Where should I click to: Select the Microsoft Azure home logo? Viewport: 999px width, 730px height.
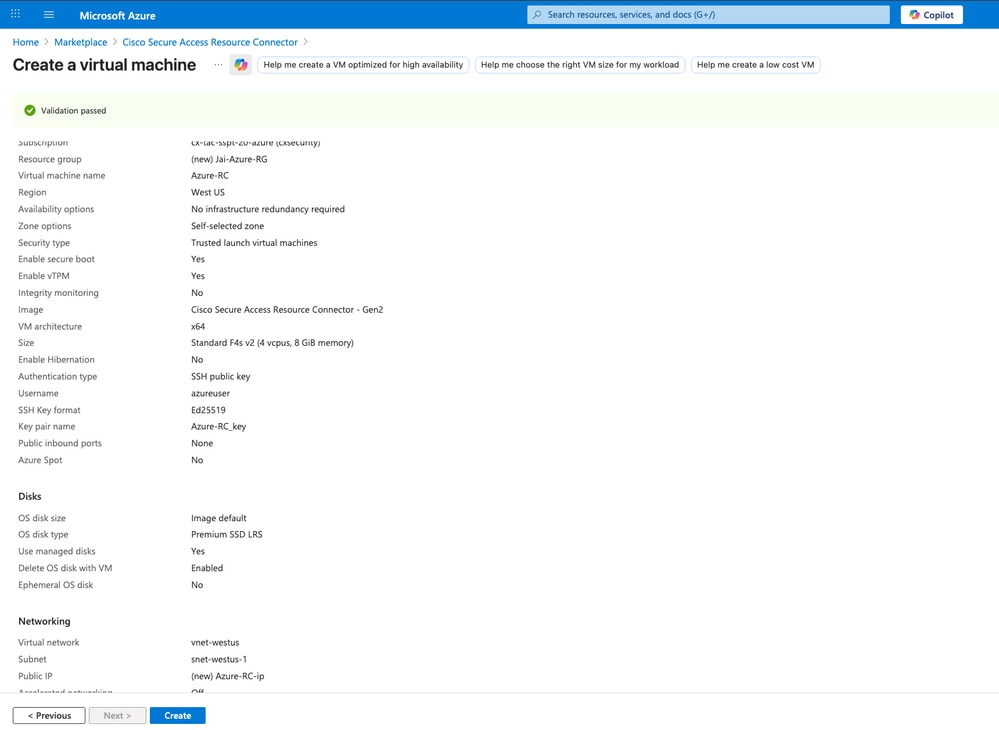pyautogui.click(x=115, y=14)
